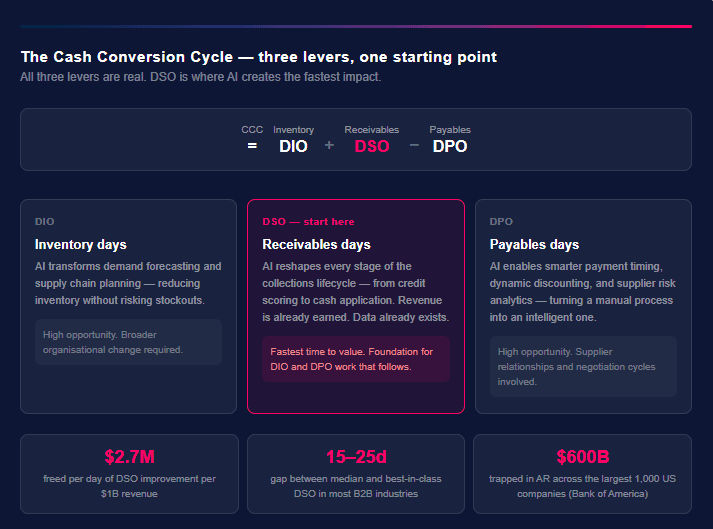
Task: Click the 15–25d gap statistic
Action: (x=356, y=457)
